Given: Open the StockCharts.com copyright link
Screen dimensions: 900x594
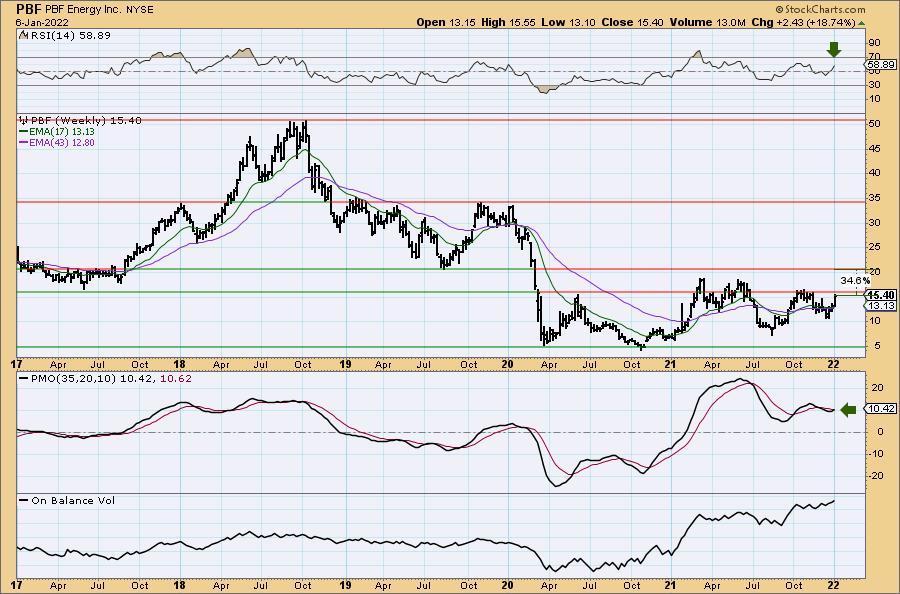Looking at the screenshot, I should (x=820, y=10).
